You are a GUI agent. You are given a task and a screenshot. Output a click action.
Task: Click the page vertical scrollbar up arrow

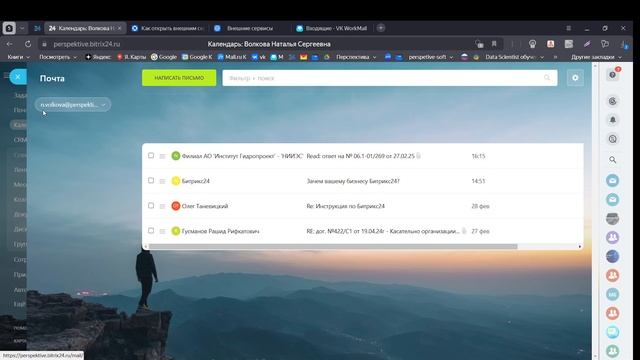[x=595, y=65]
